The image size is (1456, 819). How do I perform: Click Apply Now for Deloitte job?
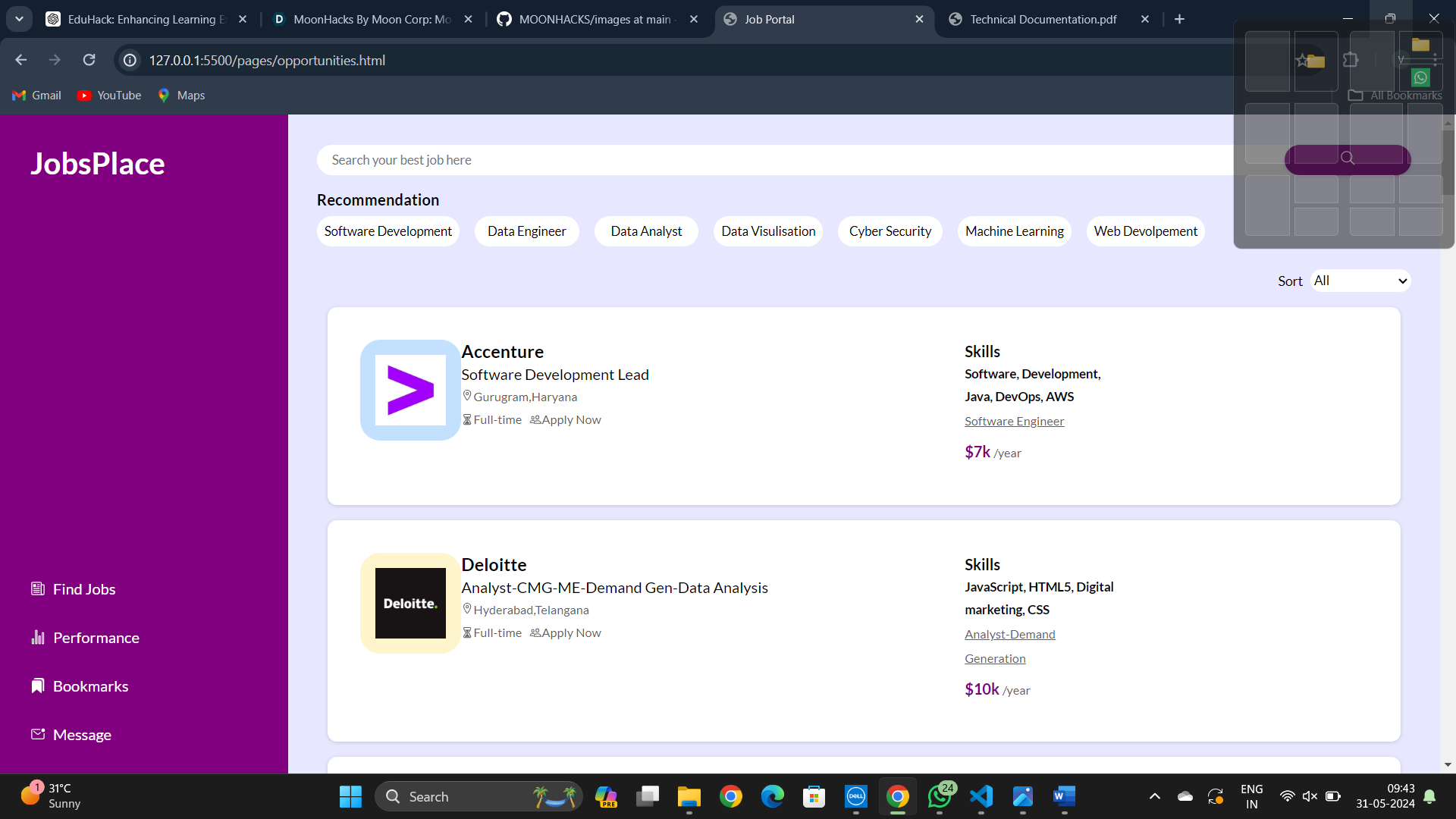tap(570, 632)
